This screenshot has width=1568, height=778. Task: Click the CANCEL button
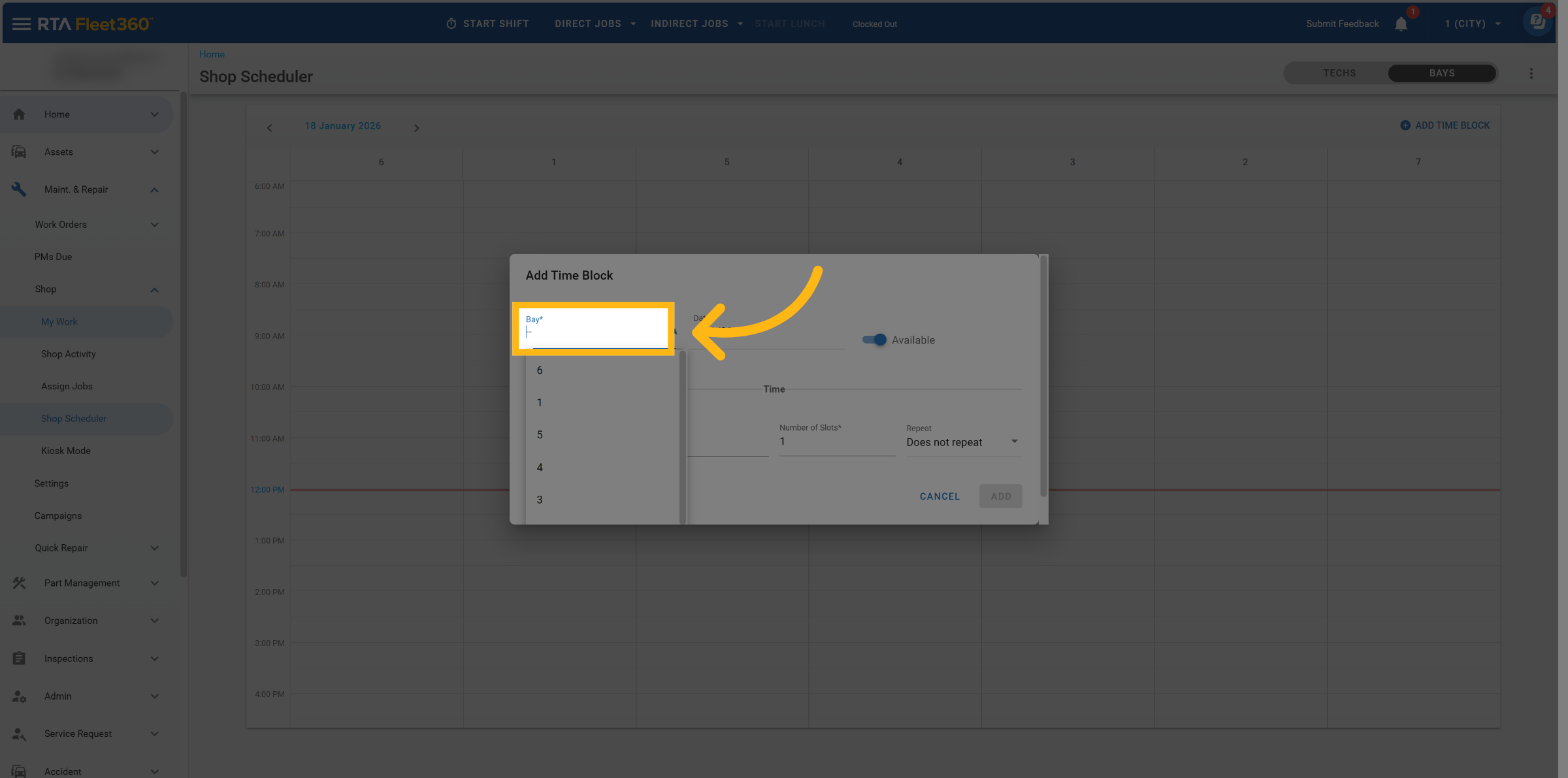pyautogui.click(x=939, y=496)
